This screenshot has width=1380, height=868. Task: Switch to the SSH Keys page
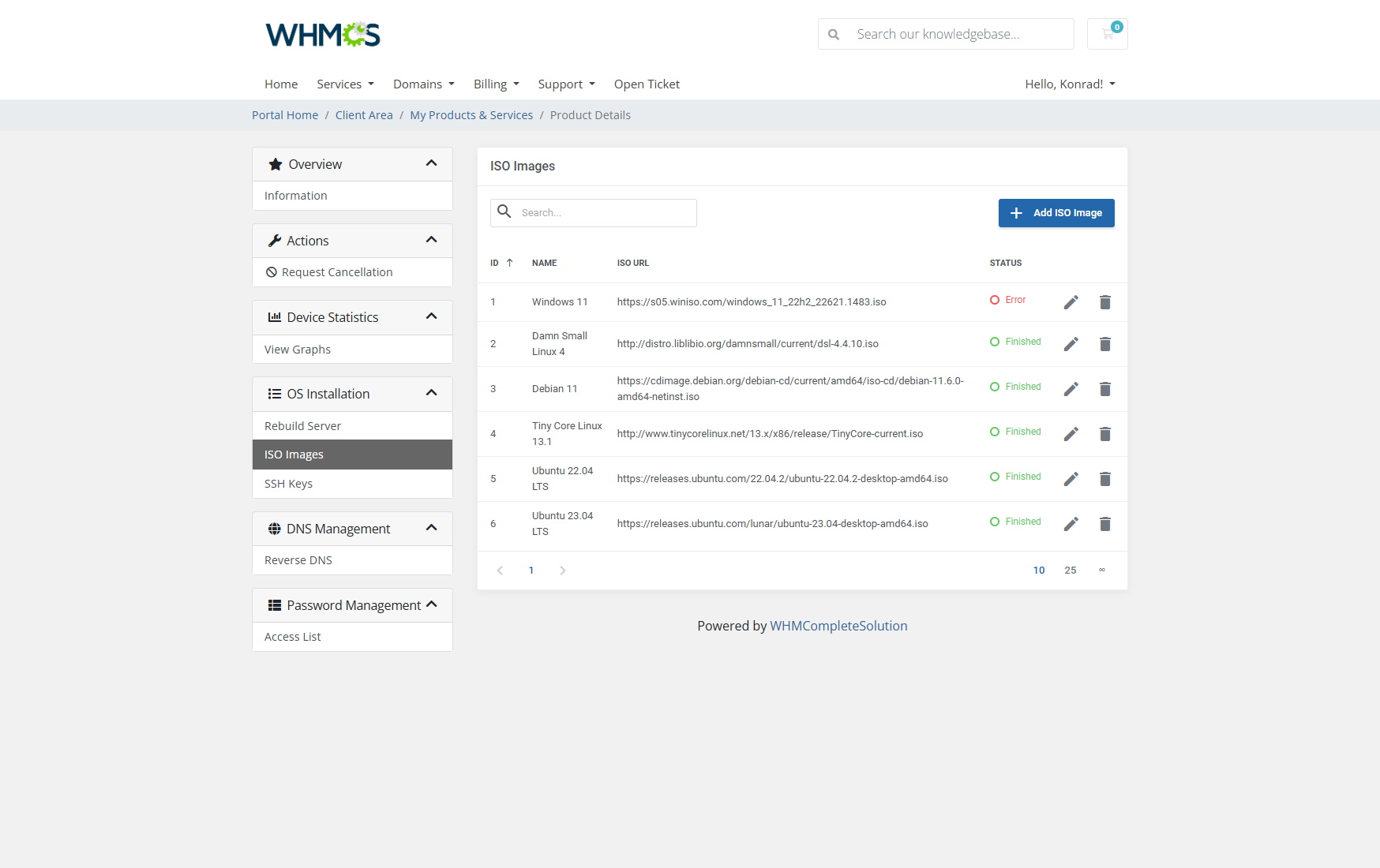(x=288, y=483)
